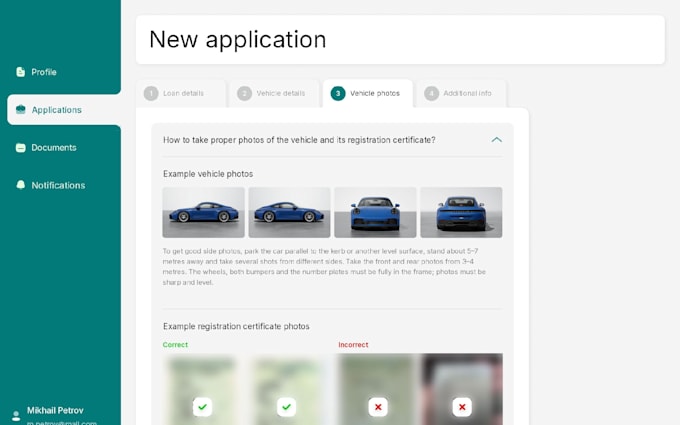
Task: Select Applications in the sidebar
Action: 64,110
